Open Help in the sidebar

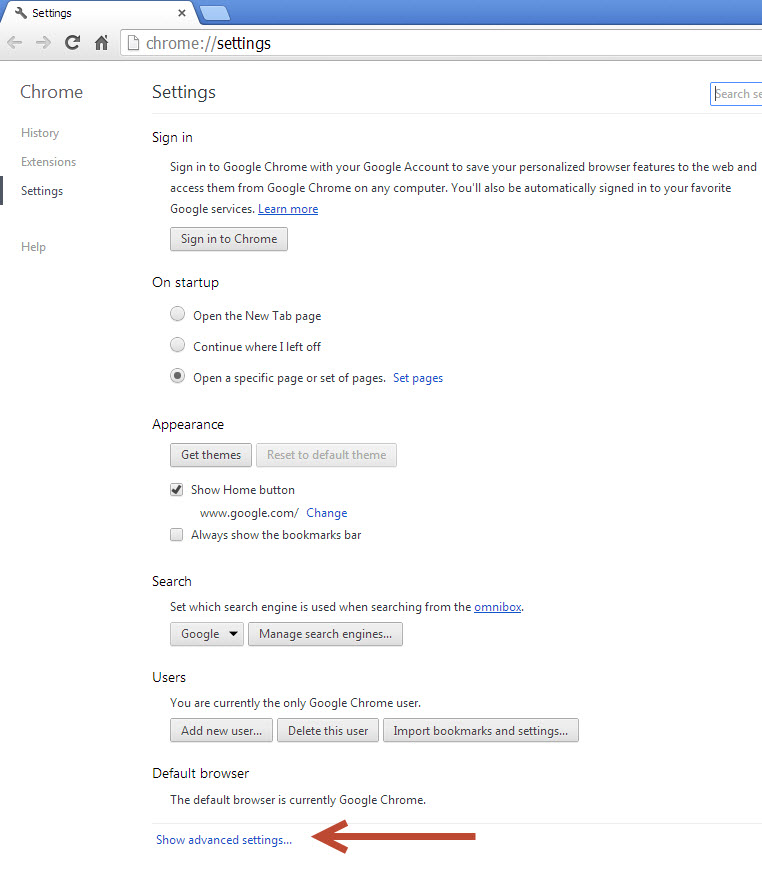(33, 247)
